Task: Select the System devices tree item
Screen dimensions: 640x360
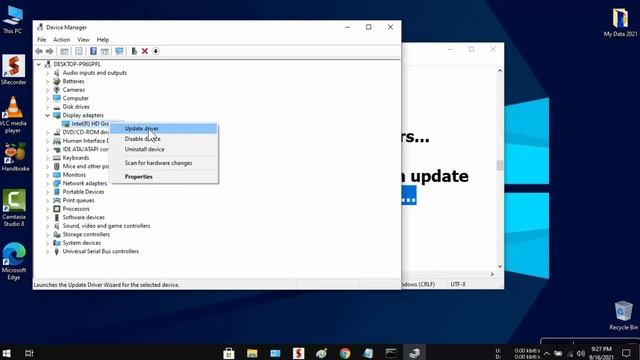Action: pos(82,243)
